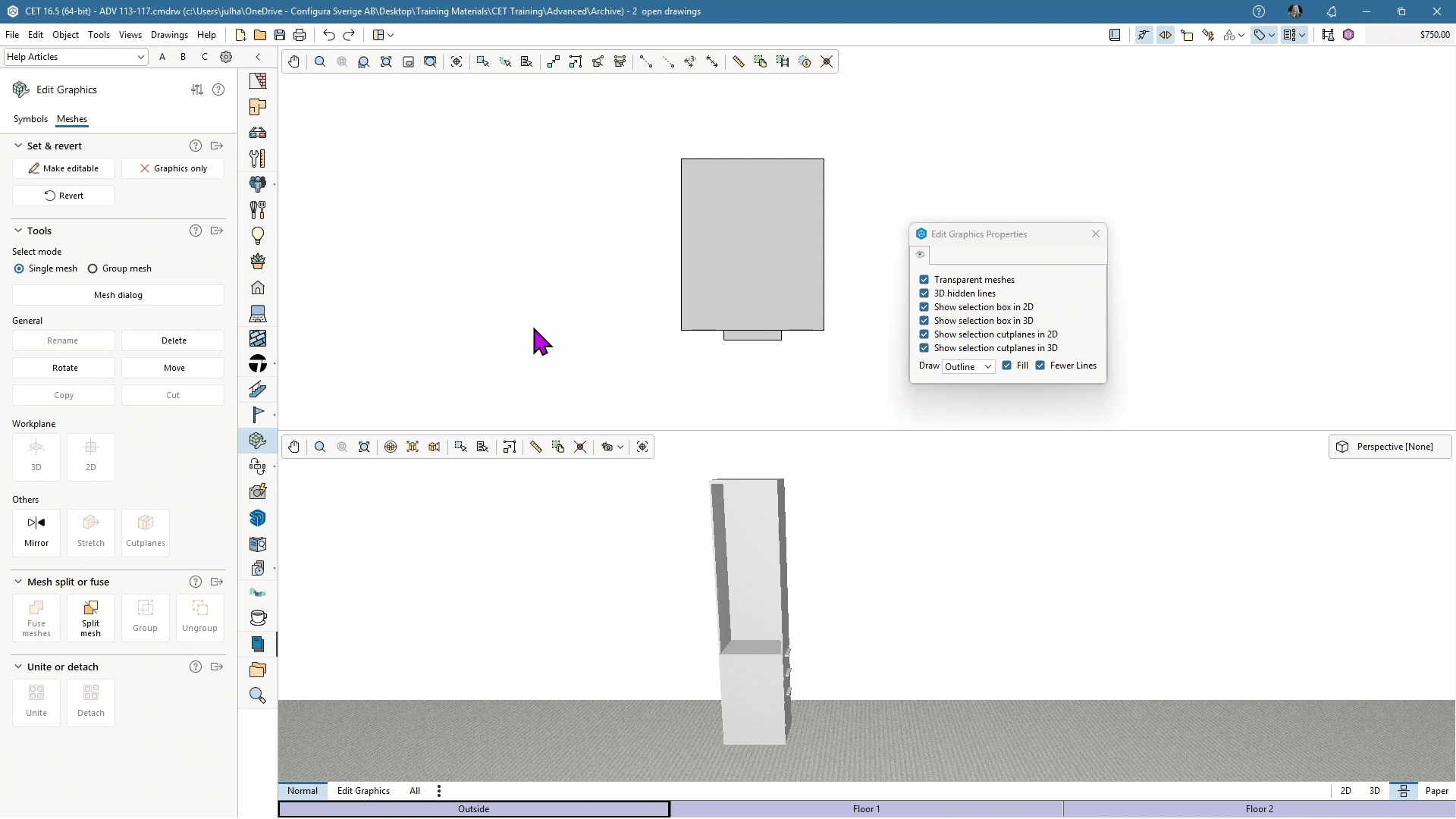Collapse the Set & revert section
This screenshot has height=819, width=1456.
(x=18, y=146)
